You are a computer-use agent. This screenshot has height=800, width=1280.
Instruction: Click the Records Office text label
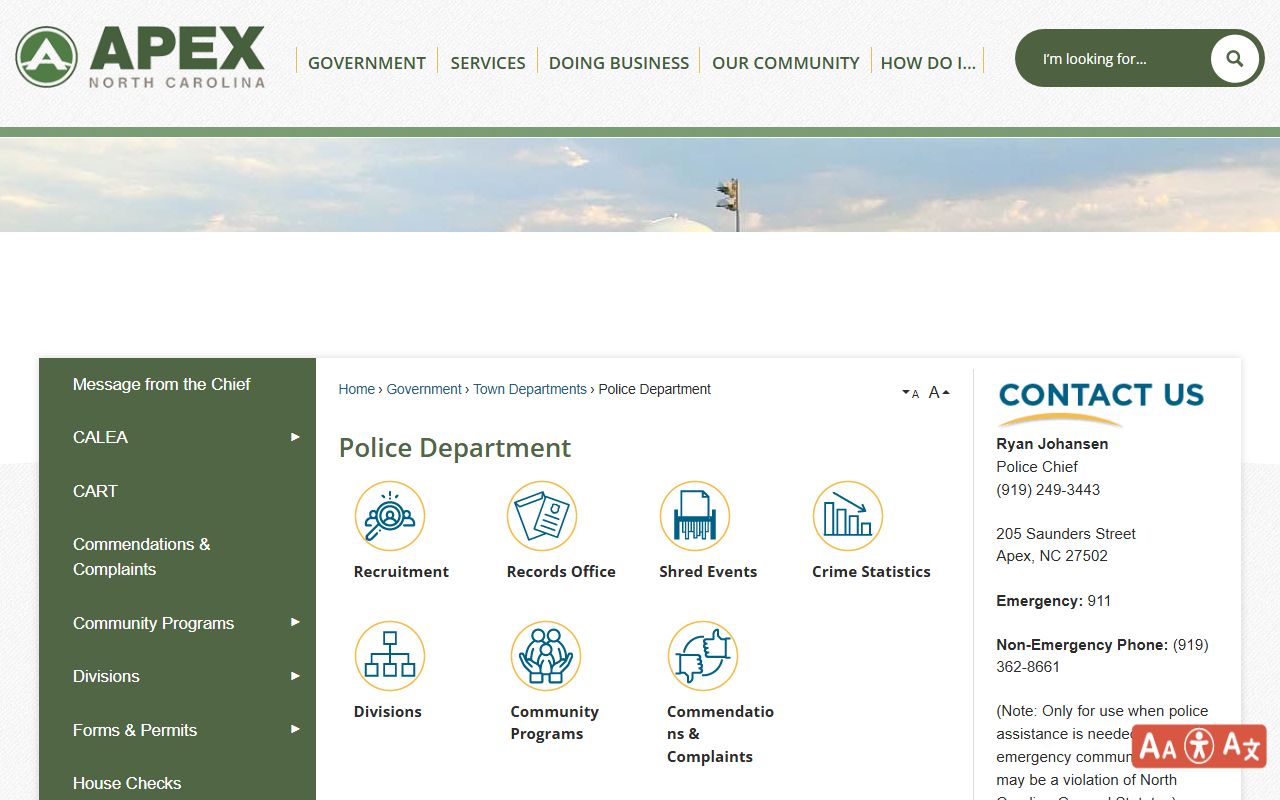561,572
